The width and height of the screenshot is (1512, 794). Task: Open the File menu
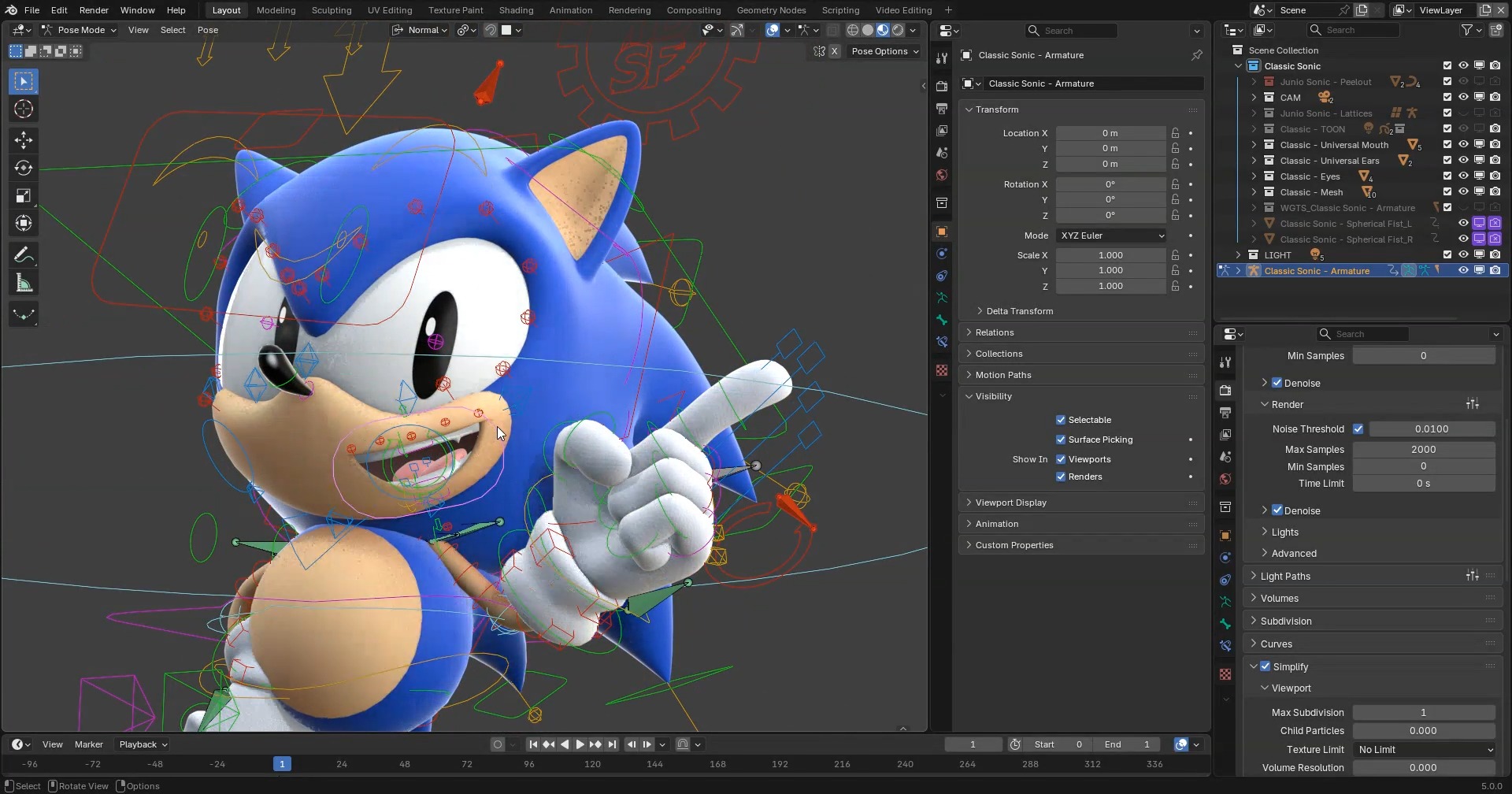(x=31, y=10)
